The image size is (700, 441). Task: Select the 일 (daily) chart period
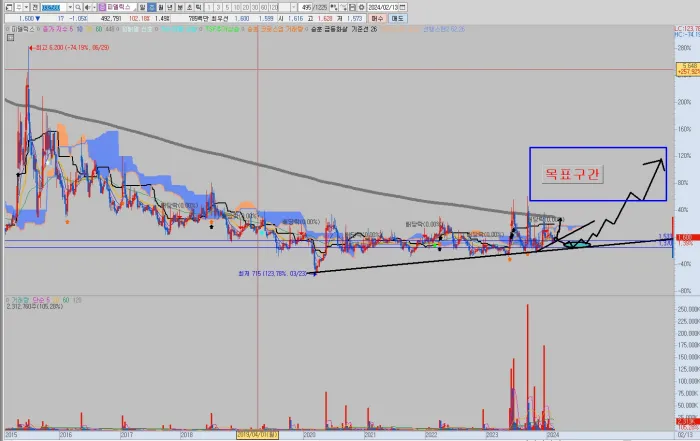click(142, 7)
